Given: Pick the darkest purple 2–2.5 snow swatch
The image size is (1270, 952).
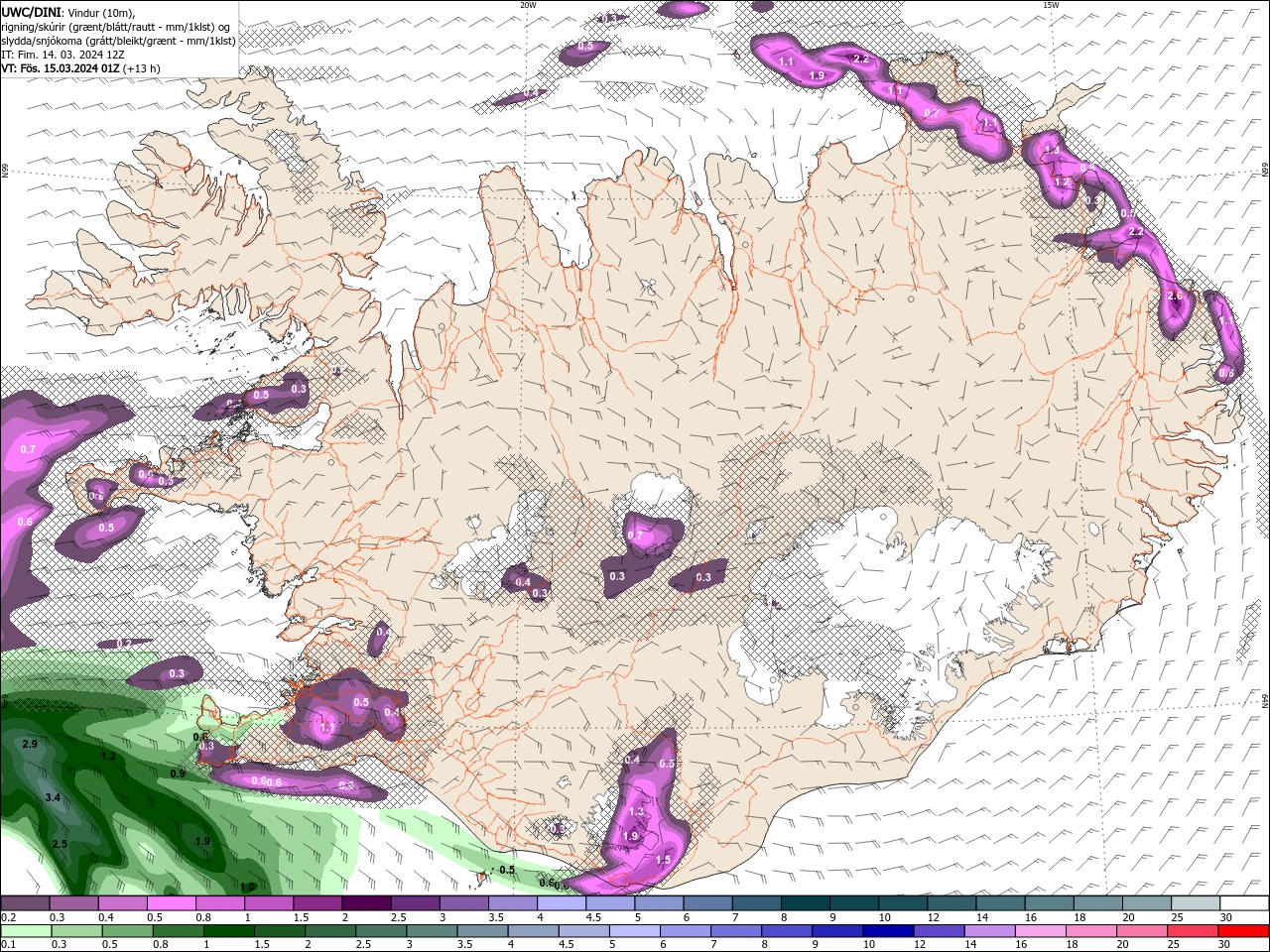Looking at the screenshot, I should [x=366, y=903].
